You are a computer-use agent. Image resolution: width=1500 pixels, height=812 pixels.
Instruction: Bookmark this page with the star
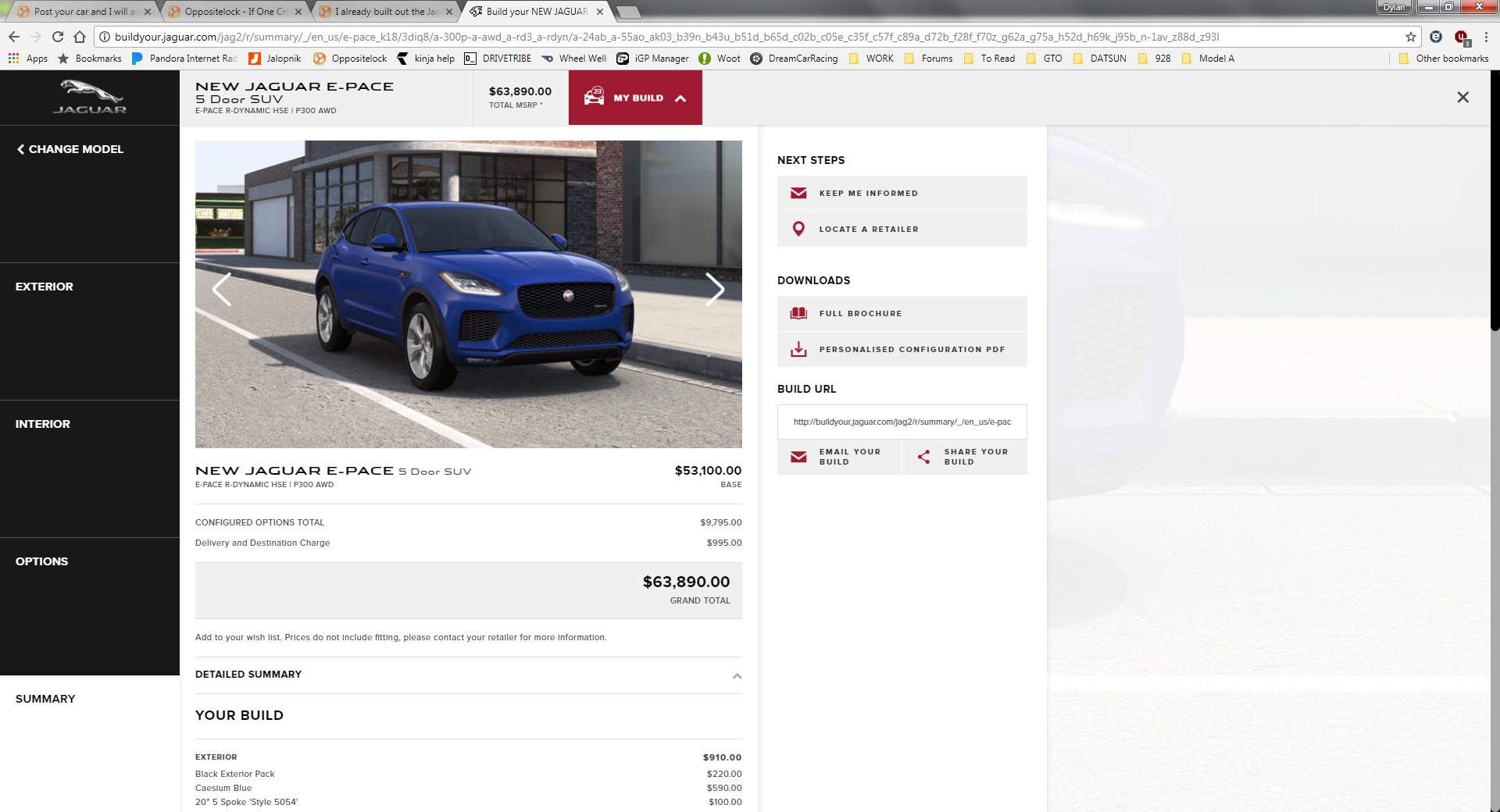(x=1411, y=37)
